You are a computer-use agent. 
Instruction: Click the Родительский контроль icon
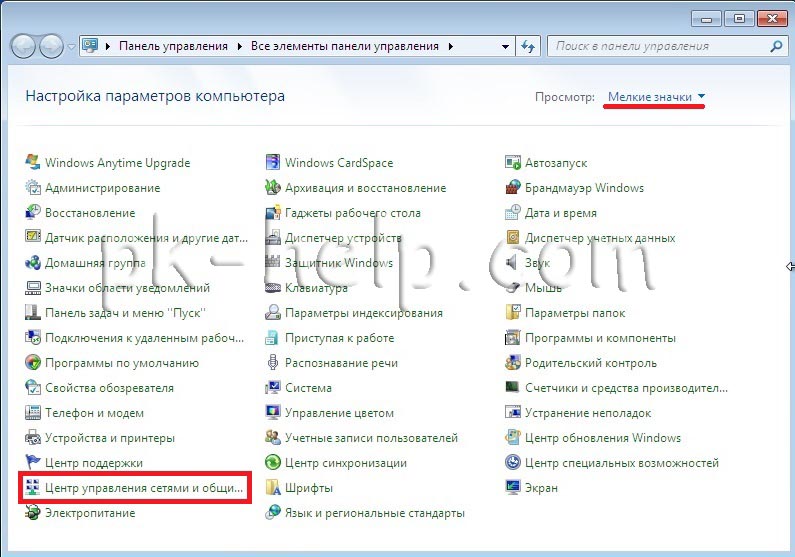(513, 363)
